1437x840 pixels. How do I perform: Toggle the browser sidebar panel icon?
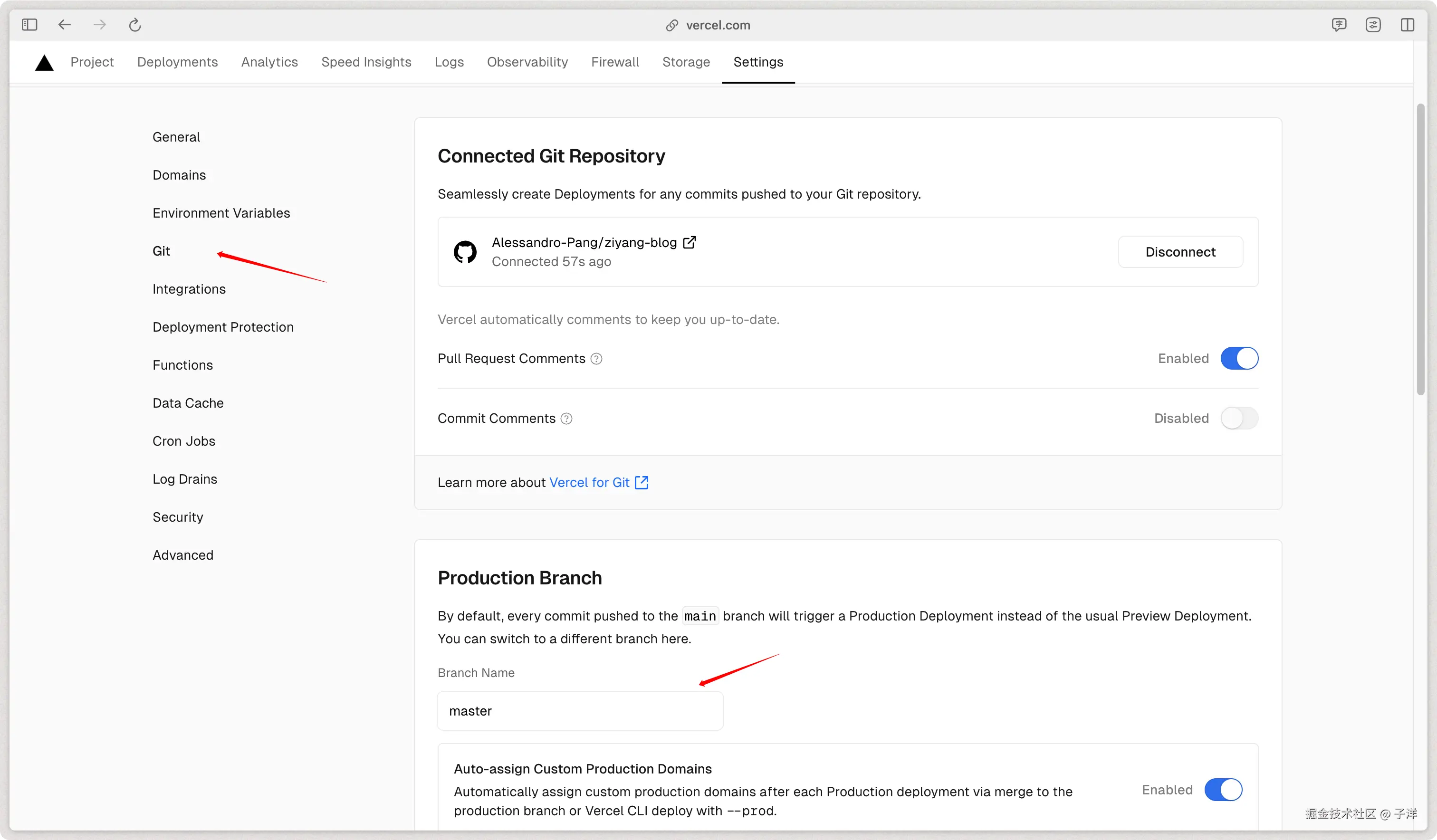pos(29,25)
